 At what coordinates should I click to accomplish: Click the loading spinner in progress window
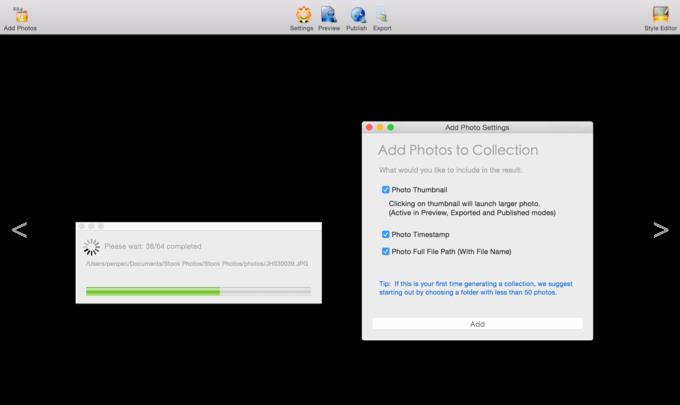point(92,247)
